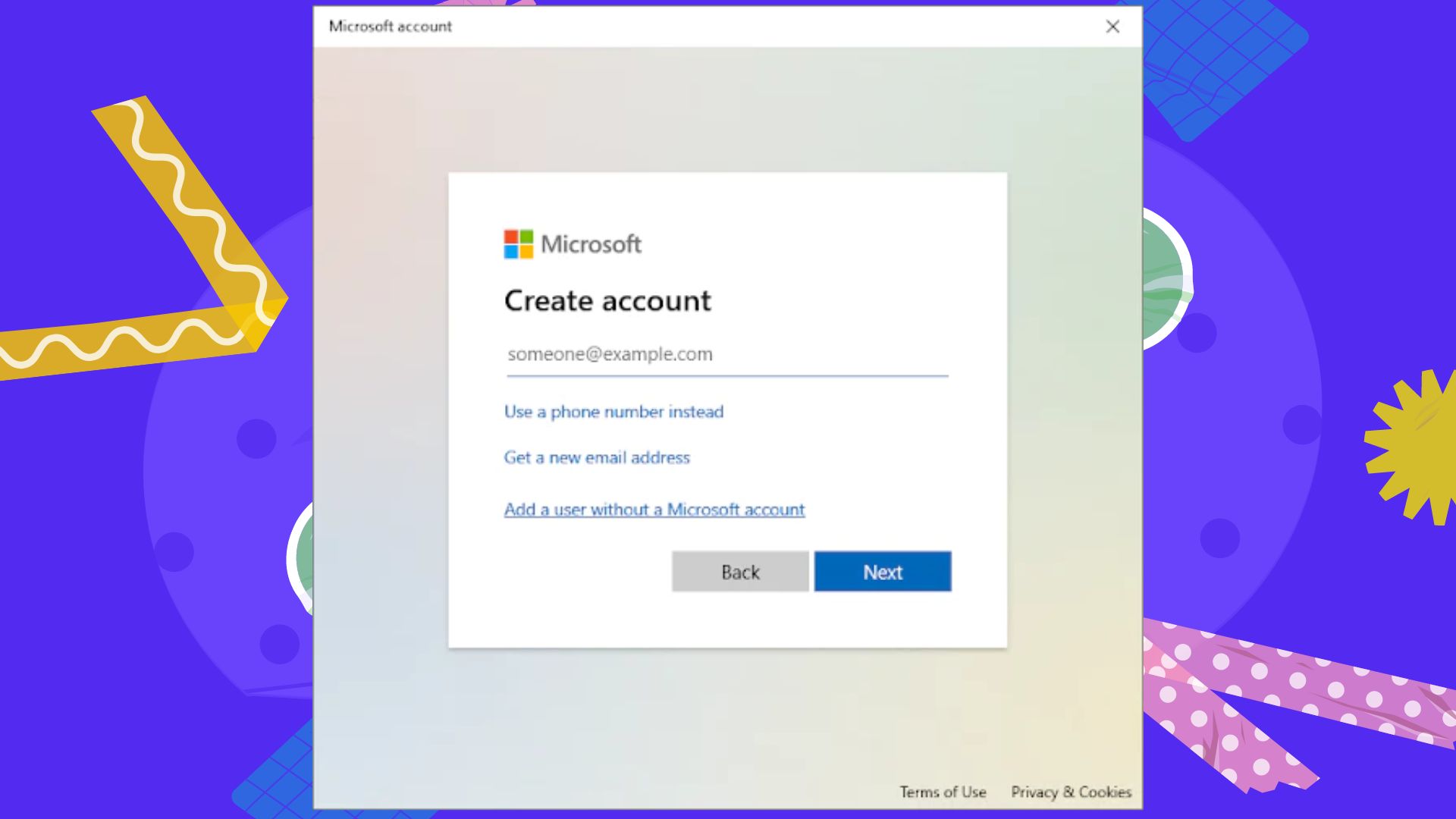This screenshot has height=819, width=1456.
Task: Close the Microsoft account dialog
Action: (1112, 27)
